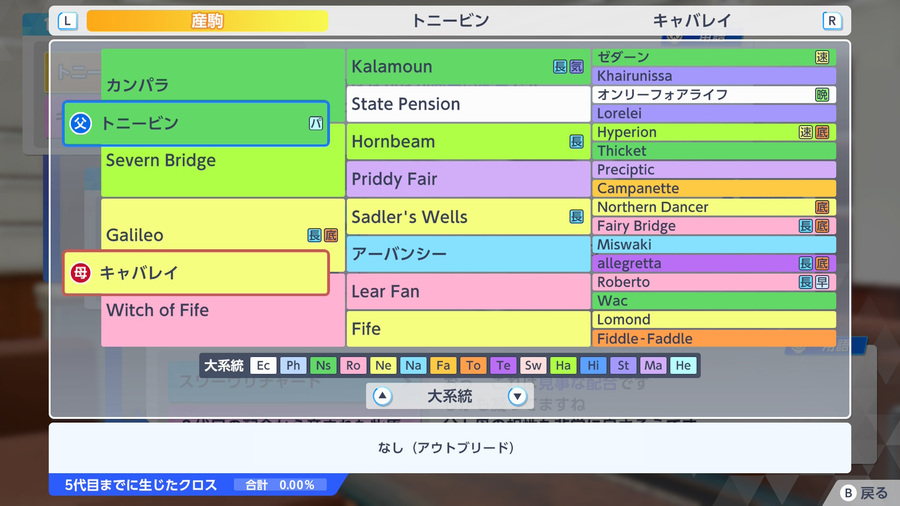The image size is (900, 506).
Task: Click the down arrow beside 大系統
Action: [x=517, y=396]
